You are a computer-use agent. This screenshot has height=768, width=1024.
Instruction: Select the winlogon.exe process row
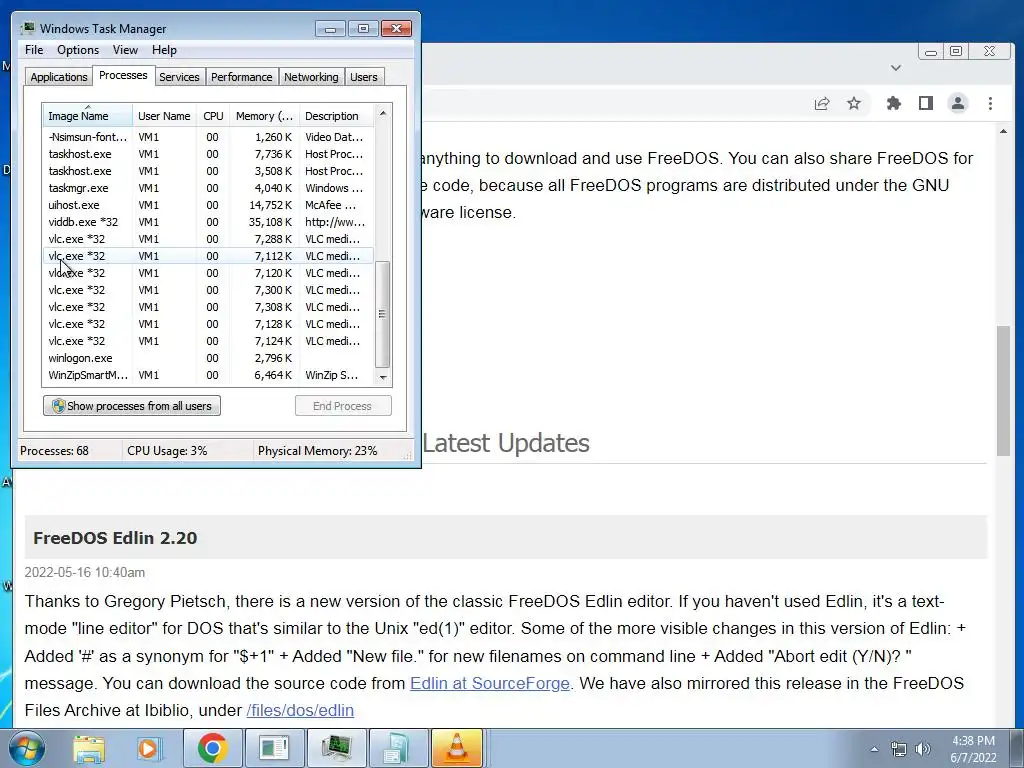209,358
